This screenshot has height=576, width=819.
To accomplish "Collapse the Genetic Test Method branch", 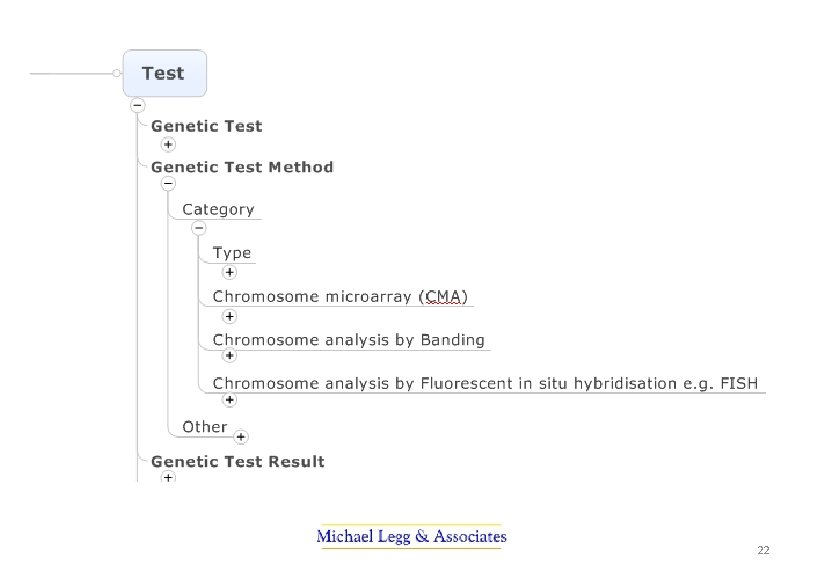I will tap(168, 184).
